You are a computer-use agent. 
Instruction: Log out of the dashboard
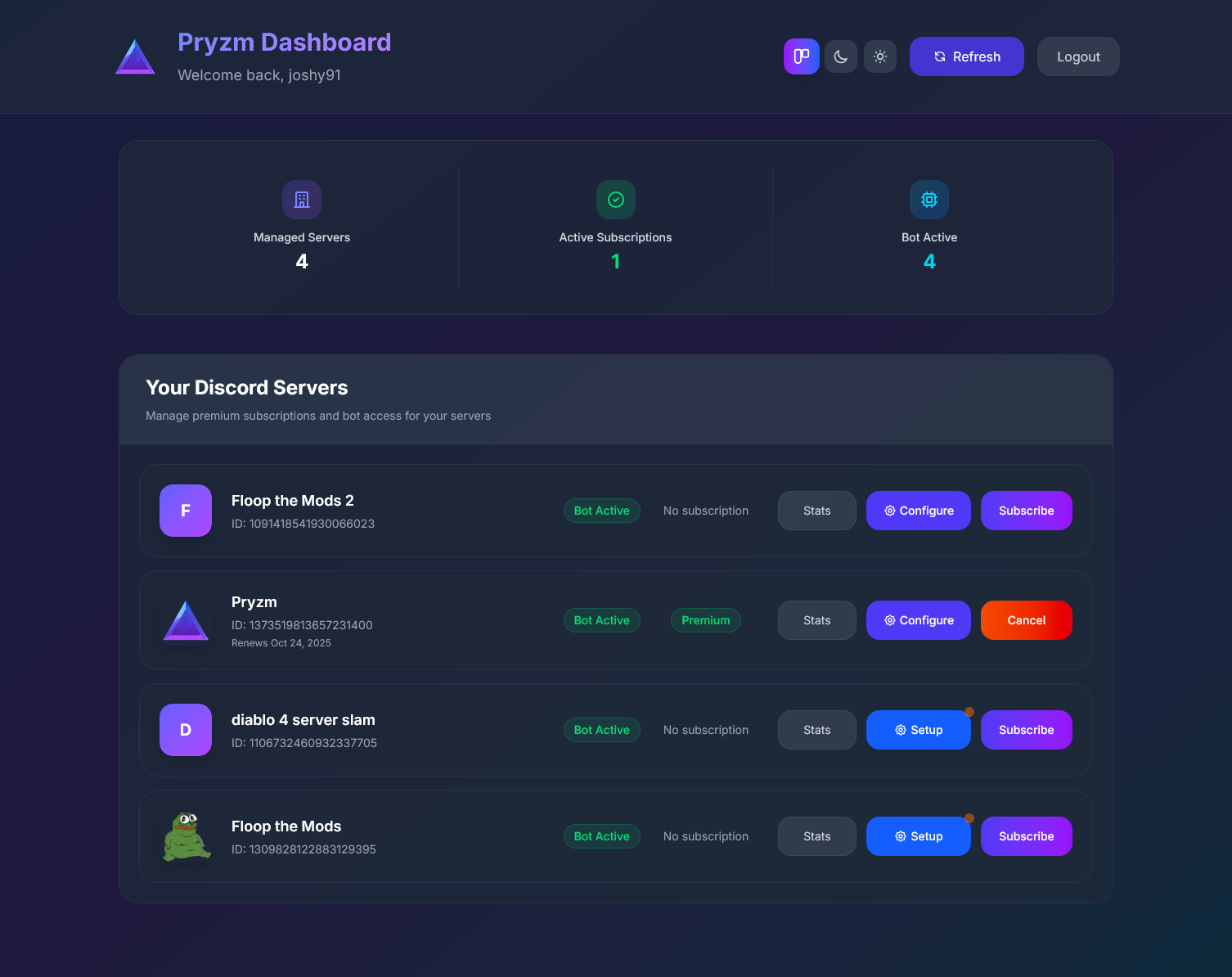(x=1077, y=56)
